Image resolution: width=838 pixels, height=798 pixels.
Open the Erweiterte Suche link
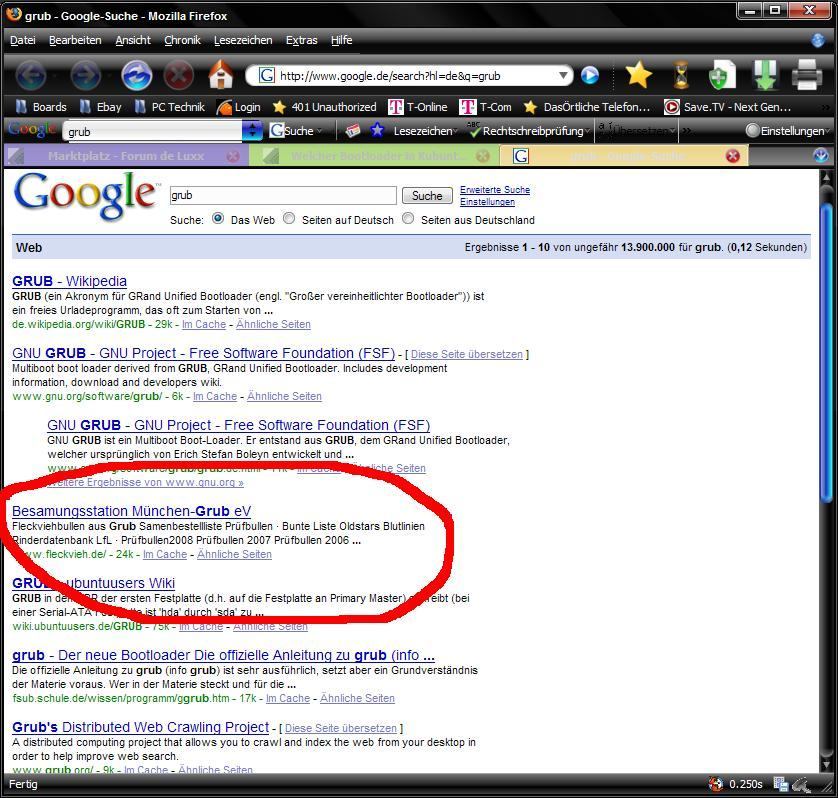click(495, 190)
